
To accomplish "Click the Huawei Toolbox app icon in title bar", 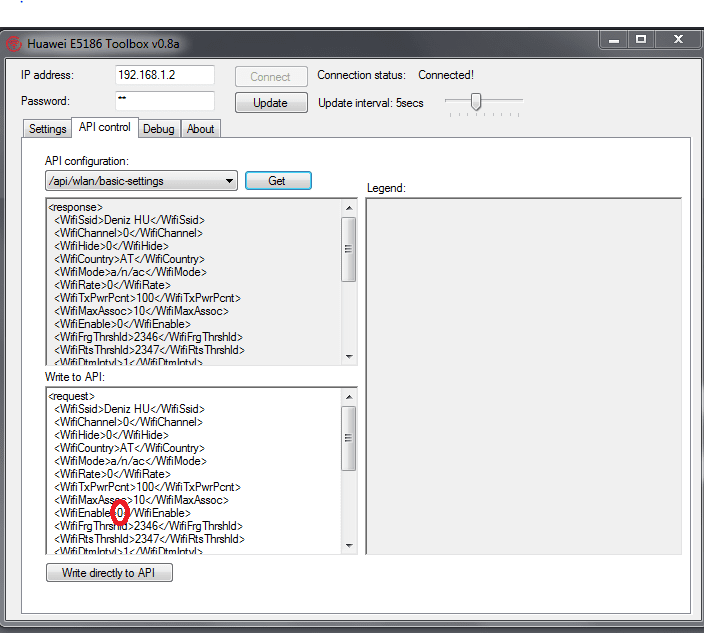I will point(14,44).
